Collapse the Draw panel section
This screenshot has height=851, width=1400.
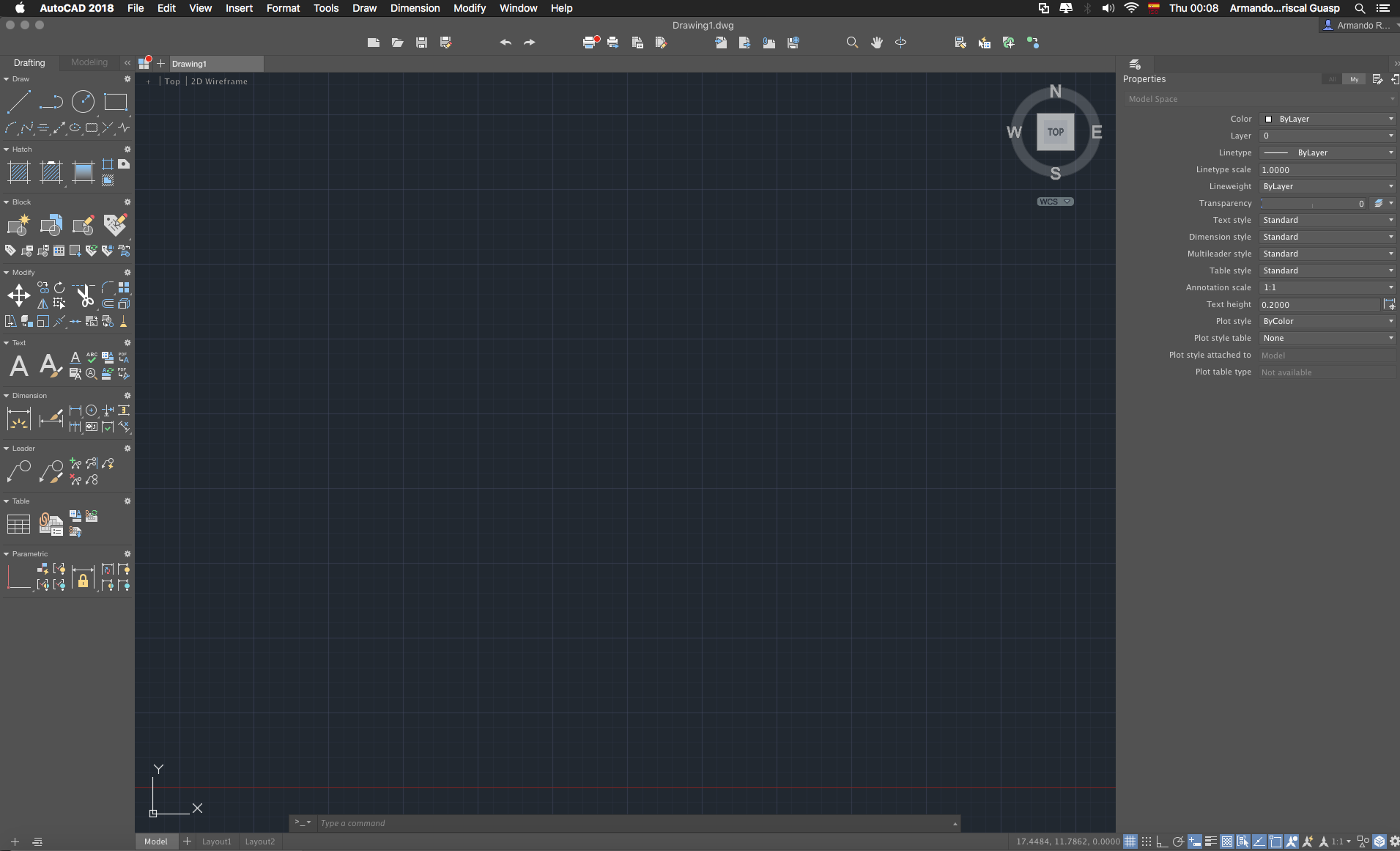(x=7, y=79)
